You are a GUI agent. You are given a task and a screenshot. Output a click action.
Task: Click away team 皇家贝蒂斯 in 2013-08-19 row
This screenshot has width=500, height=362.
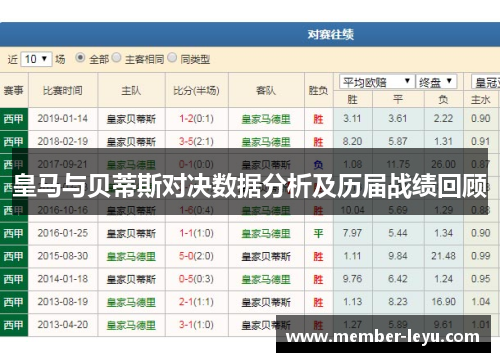[x=266, y=302]
